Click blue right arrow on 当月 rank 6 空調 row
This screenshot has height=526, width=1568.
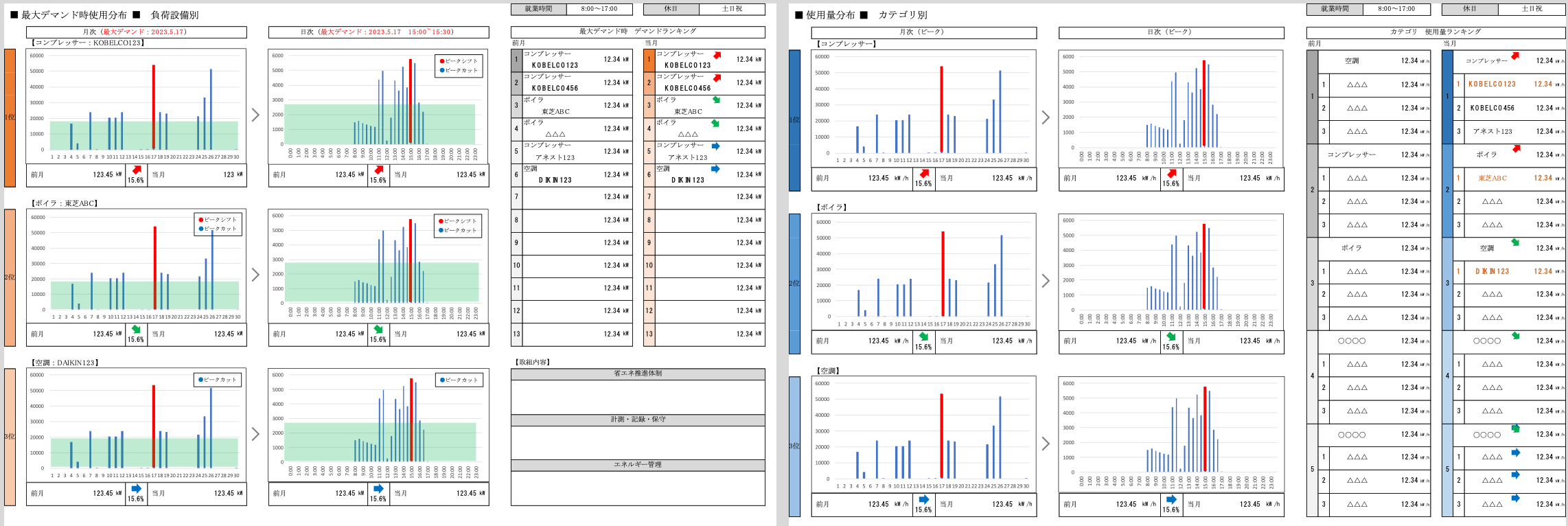click(x=715, y=169)
